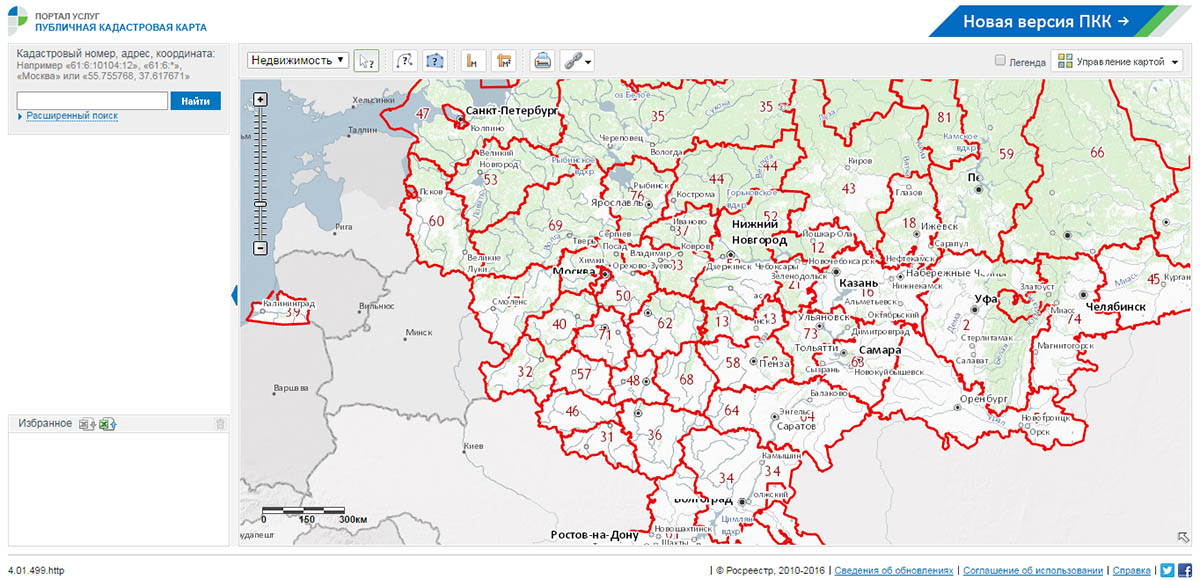Click the Самара city label
Image resolution: width=1200 pixels, height=580 pixels.
[880, 351]
